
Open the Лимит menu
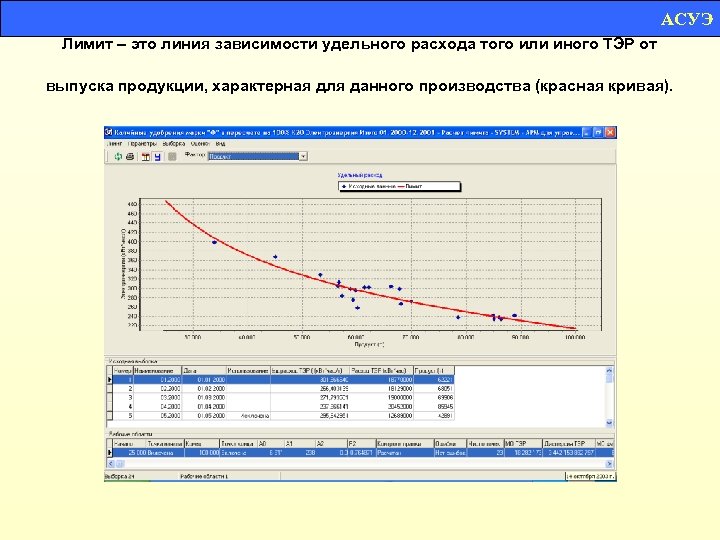(114, 144)
